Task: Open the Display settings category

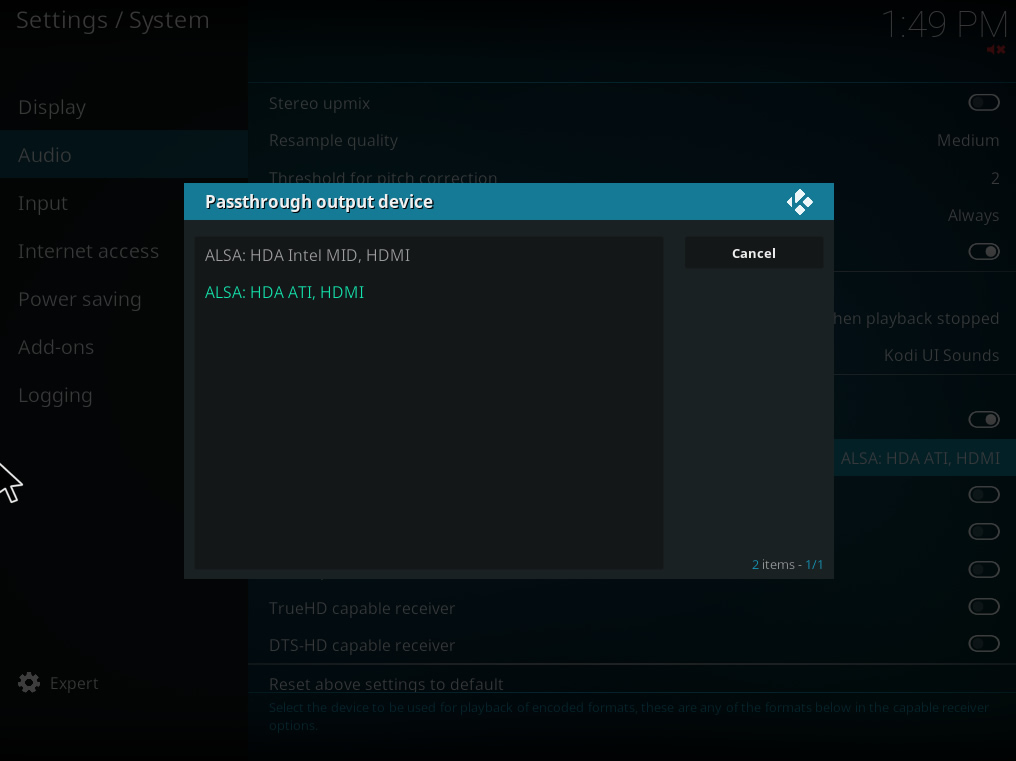Action: pyautogui.click(x=52, y=107)
